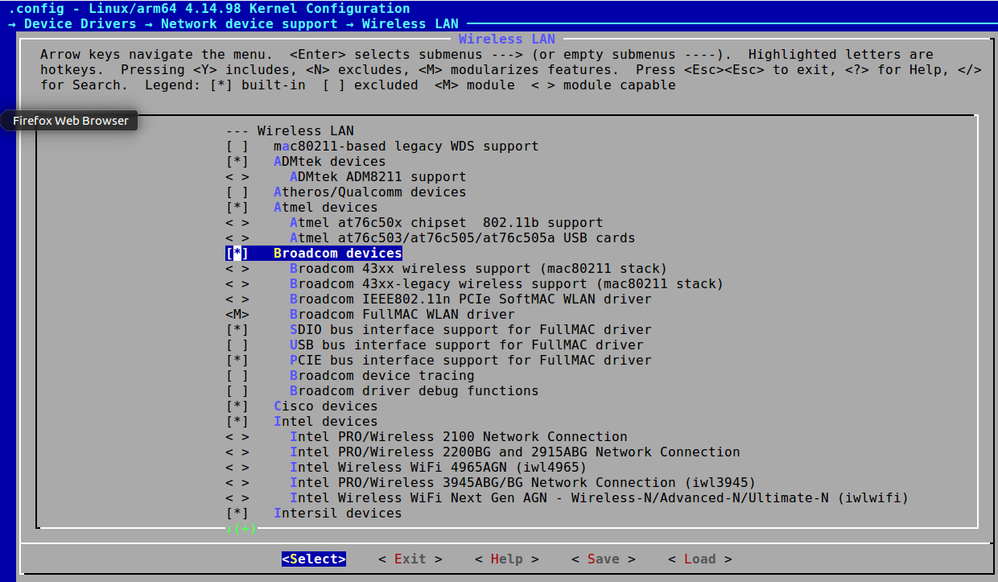Select the Intersil devices entry
998x582 pixels.
(x=338, y=513)
